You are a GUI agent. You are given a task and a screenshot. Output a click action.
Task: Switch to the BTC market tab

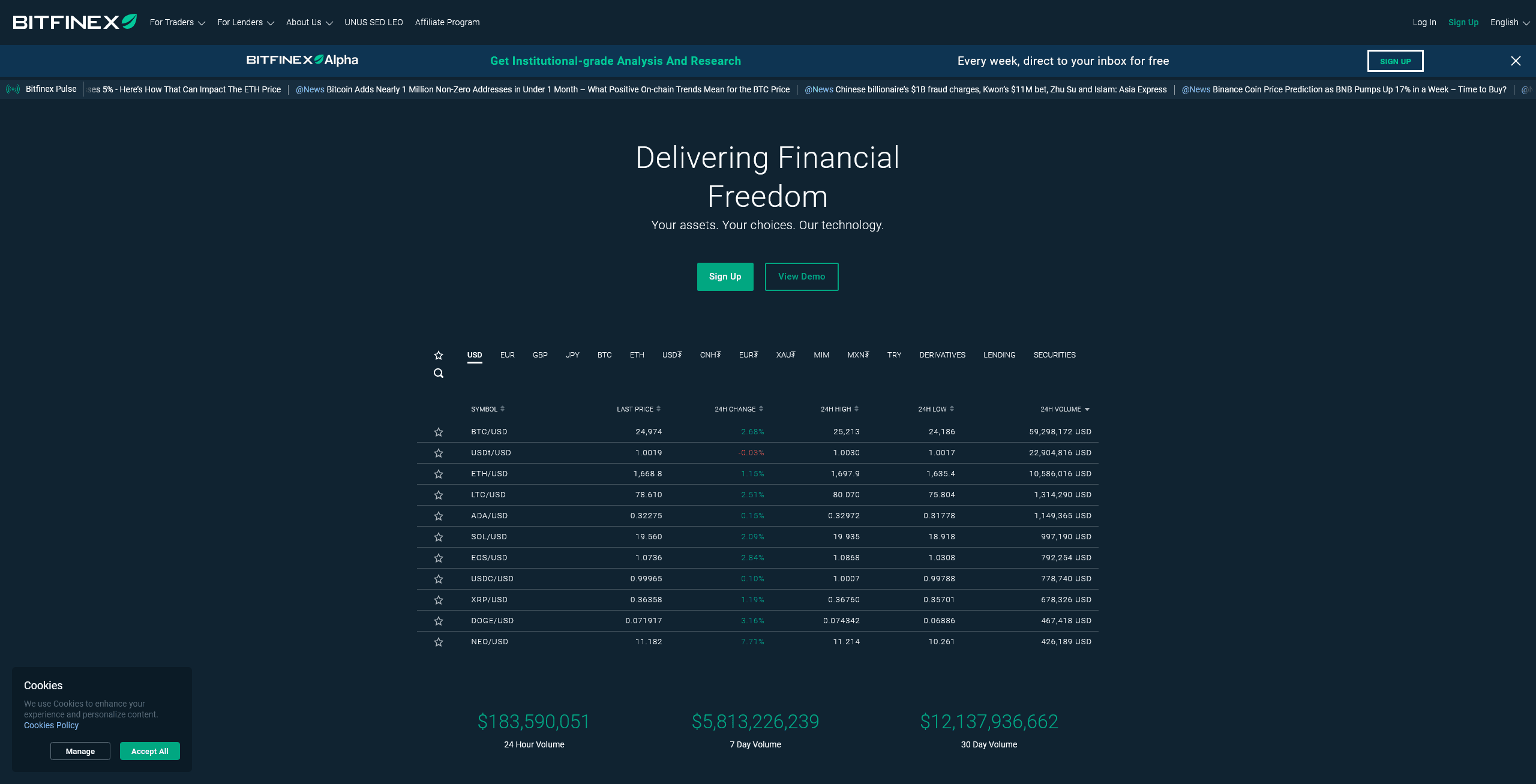pyautogui.click(x=605, y=355)
